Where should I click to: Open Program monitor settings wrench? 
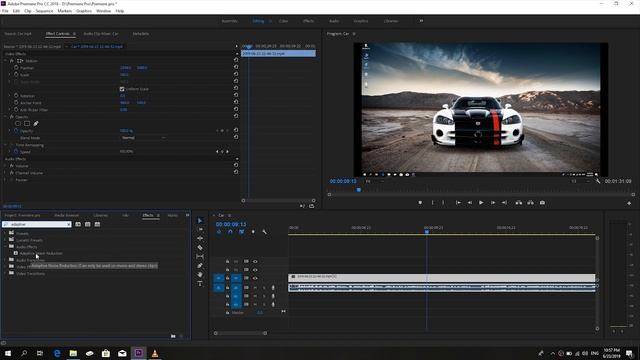pos(598,181)
